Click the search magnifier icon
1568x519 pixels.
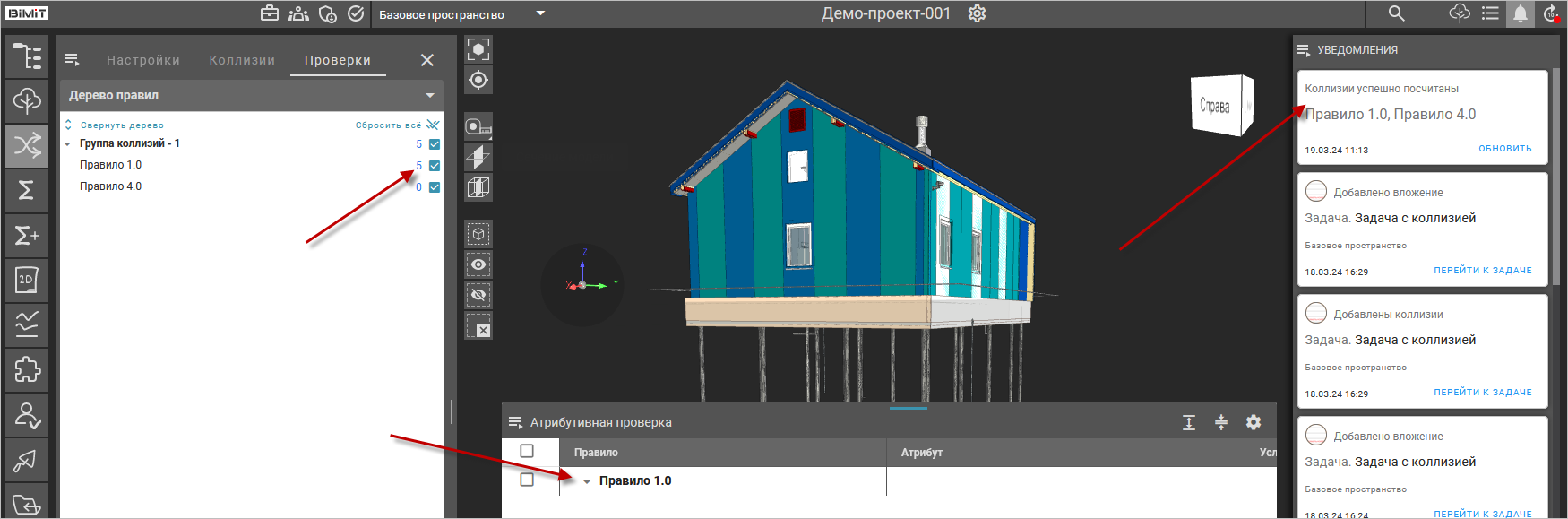[x=1396, y=13]
